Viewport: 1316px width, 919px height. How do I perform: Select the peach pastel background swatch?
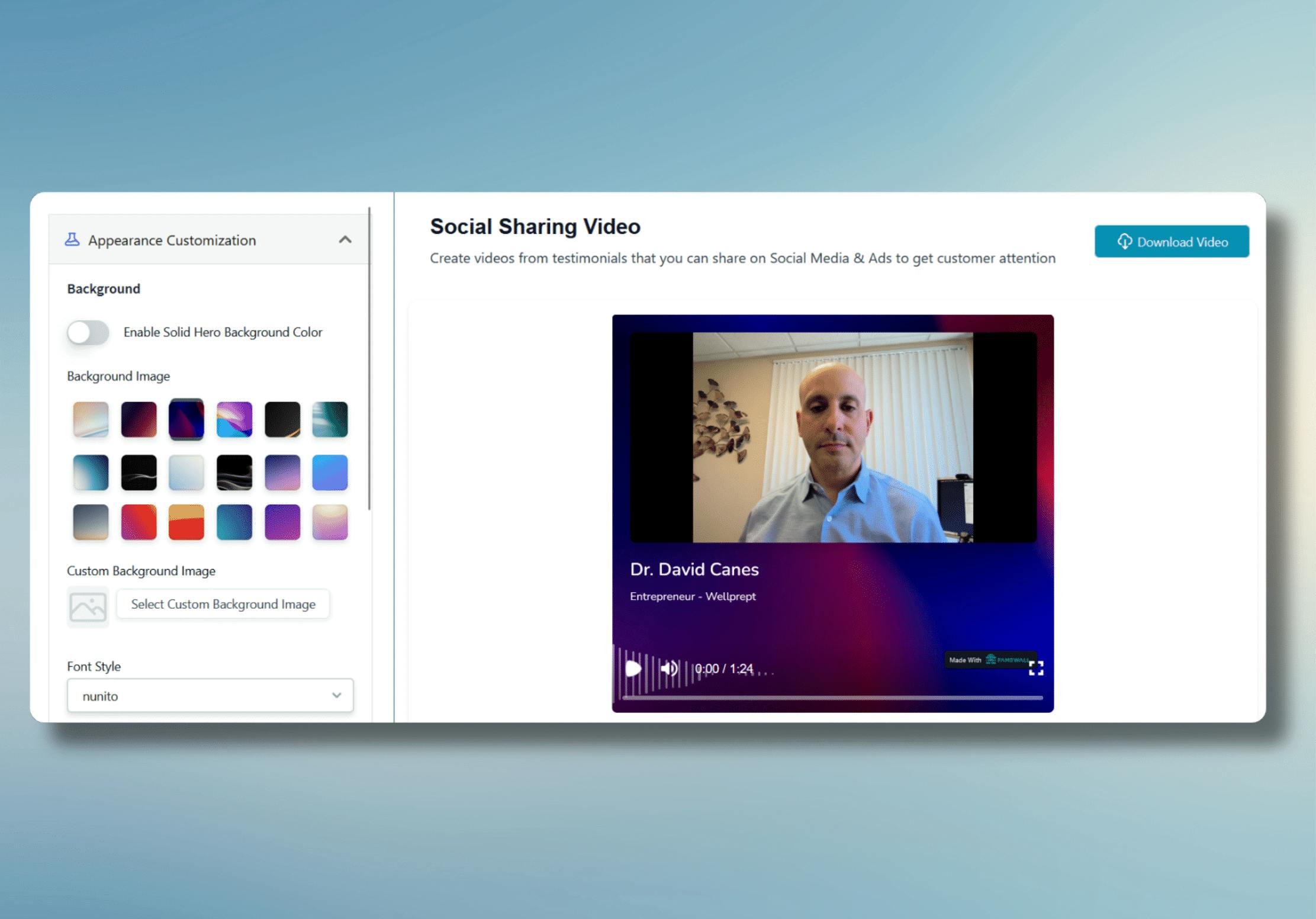(x=91, y=419)
